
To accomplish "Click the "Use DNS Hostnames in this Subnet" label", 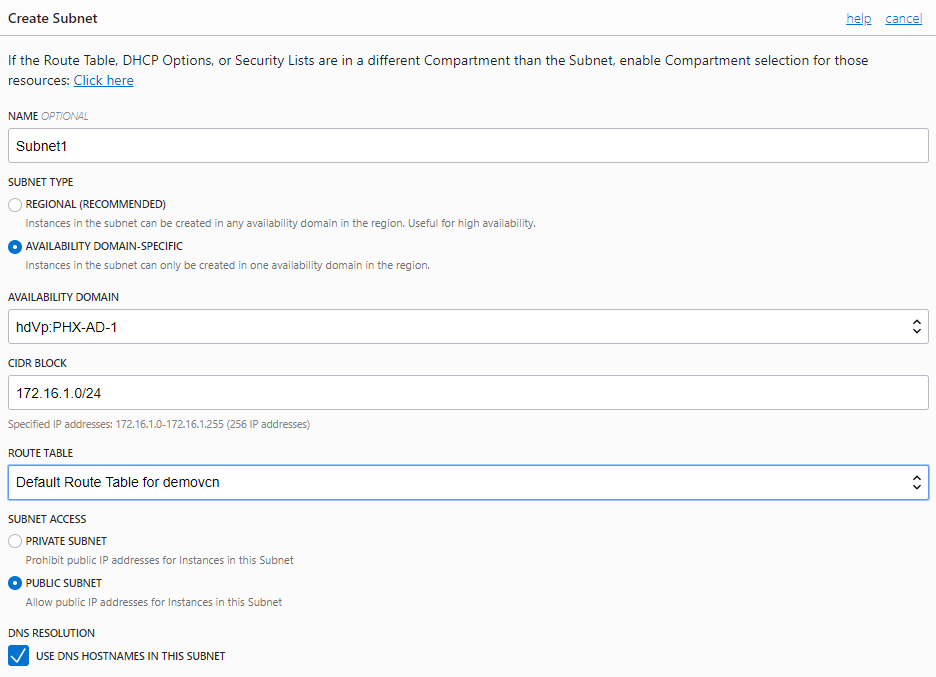I will (x=130, y=656).
